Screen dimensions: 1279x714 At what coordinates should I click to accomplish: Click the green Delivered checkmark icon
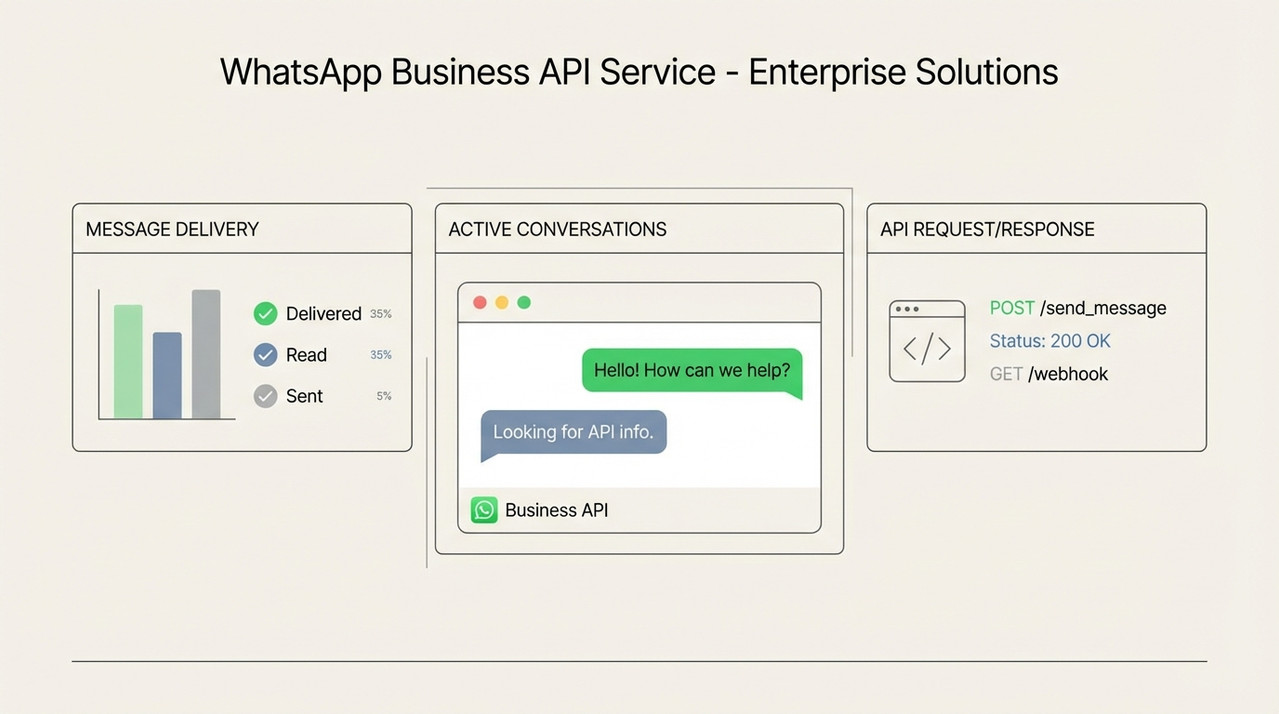point(265,314)
